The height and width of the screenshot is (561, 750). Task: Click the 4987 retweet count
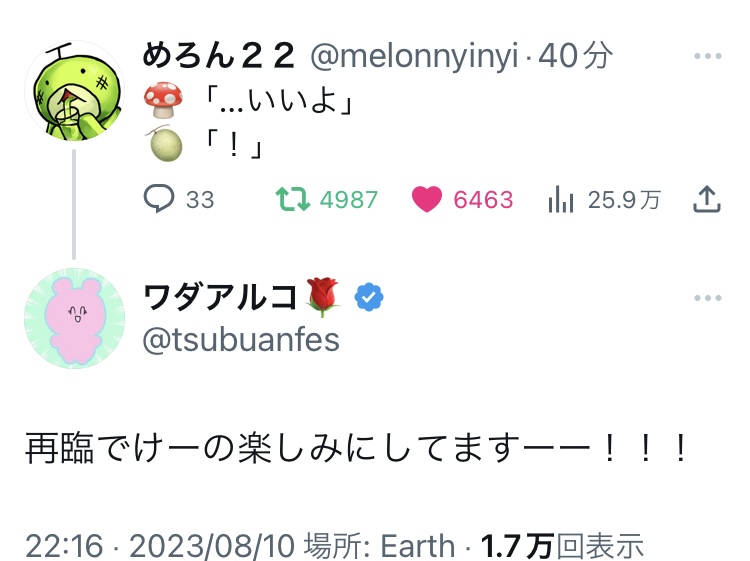pos(349,200)
